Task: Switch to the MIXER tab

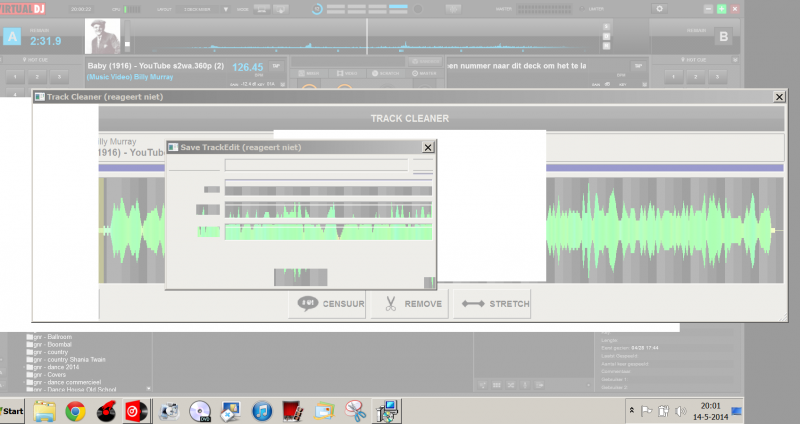Action: [309, 73]
